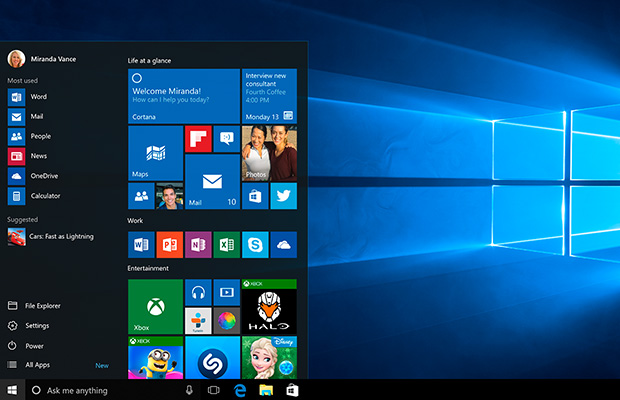Click the Settings entry
This screenshot has height=400, width=620.
click(x=37, y=325)
